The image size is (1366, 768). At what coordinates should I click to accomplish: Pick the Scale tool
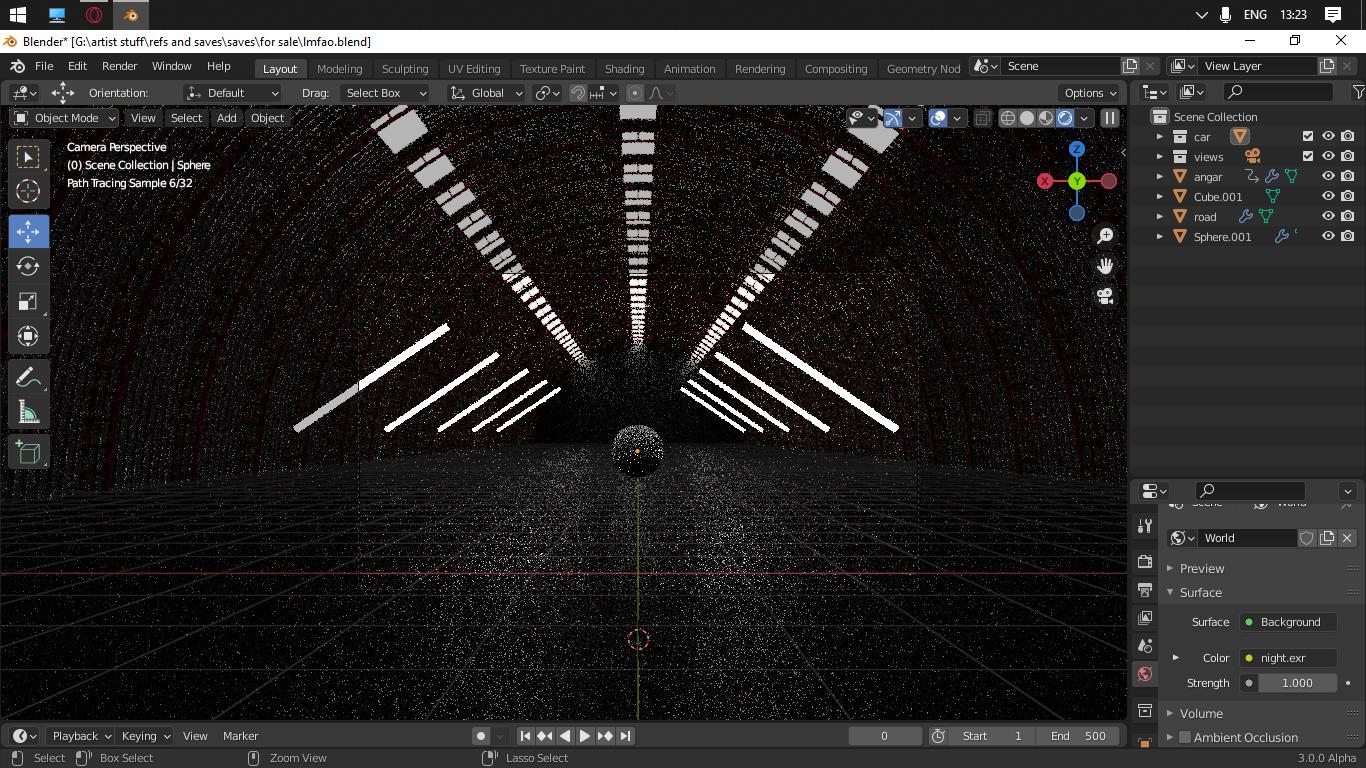(x=28, y=301)
